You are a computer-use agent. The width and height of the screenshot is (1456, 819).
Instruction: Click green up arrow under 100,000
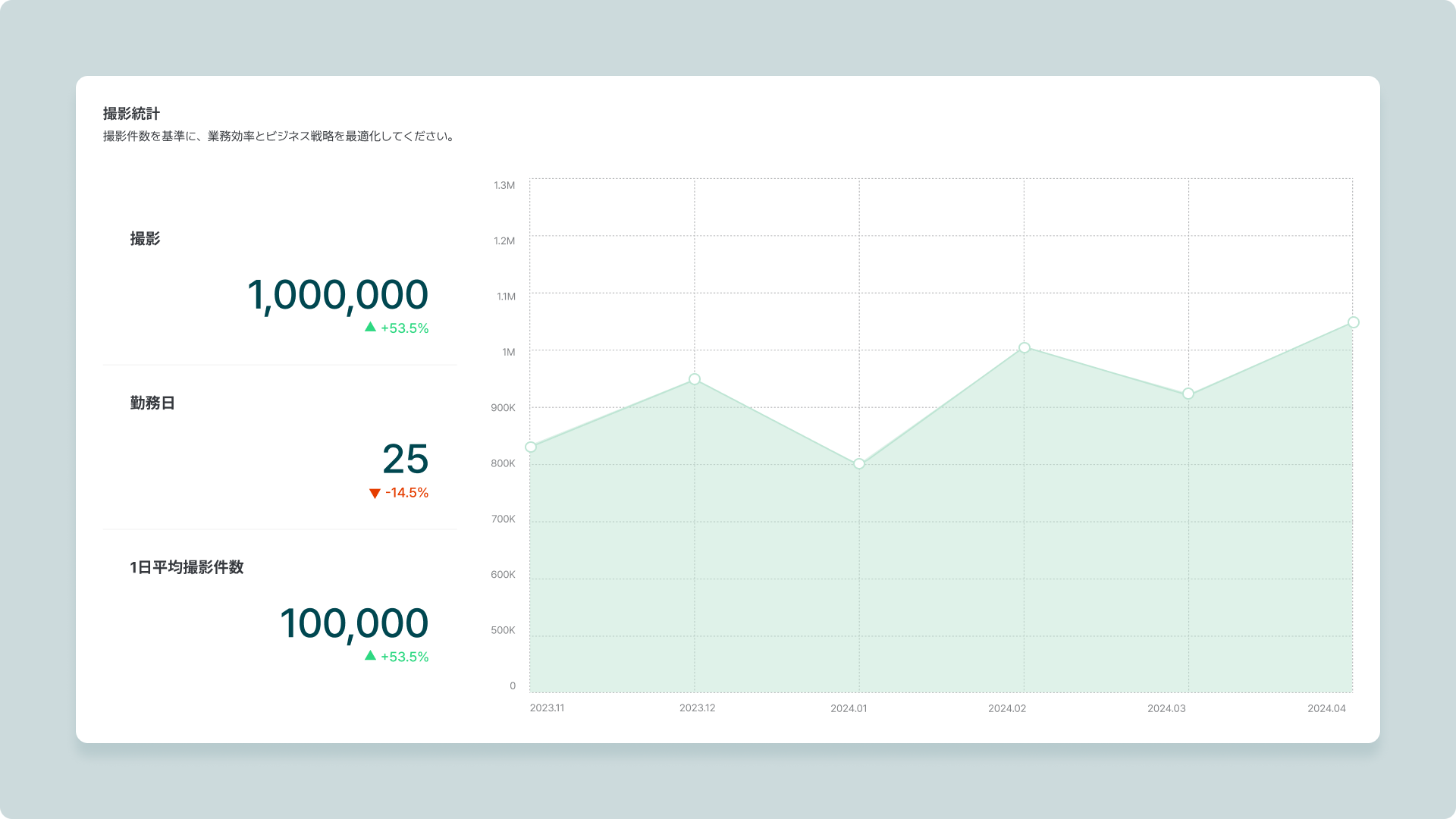pyautogui.click(x=370, y=655)
